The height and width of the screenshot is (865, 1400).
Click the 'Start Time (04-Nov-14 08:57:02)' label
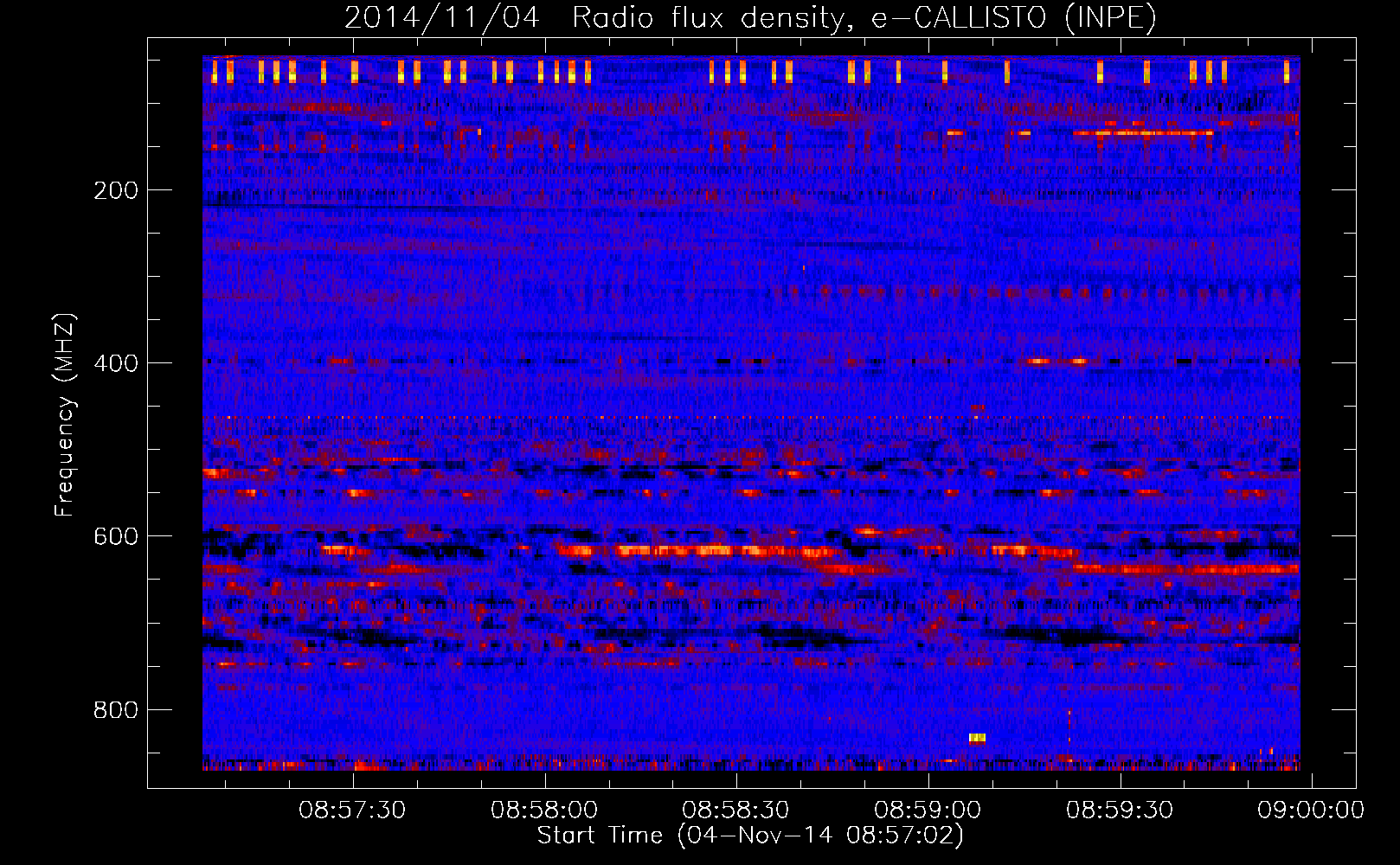pyautogui.click(x=750, y=836)
